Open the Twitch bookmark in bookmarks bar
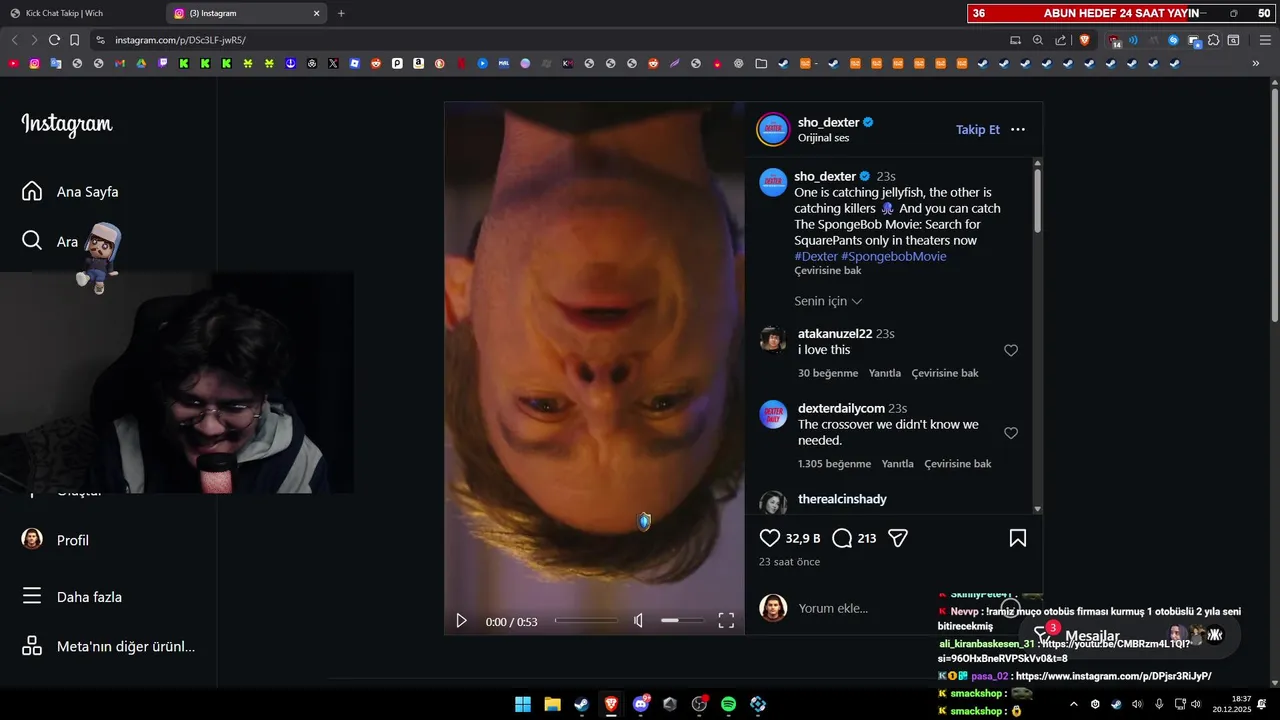Image resolution: width=1280 pixels, height=720 pixels. pyautogui.click(x=162, y=63)
